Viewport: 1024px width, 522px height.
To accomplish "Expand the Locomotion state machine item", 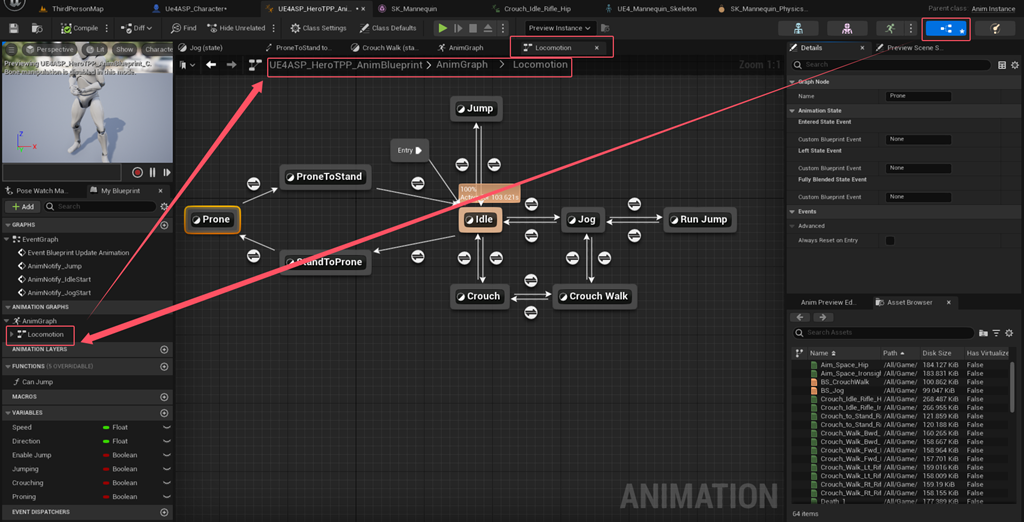I will [x=11, y=334].
